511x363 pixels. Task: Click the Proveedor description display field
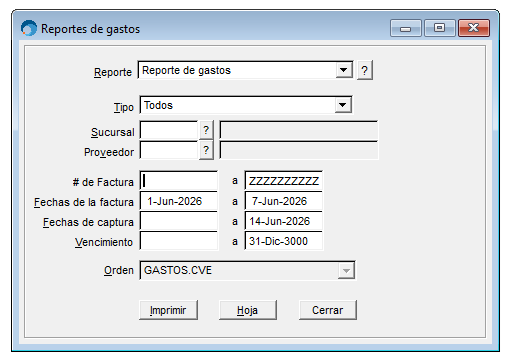coord(299,150)
